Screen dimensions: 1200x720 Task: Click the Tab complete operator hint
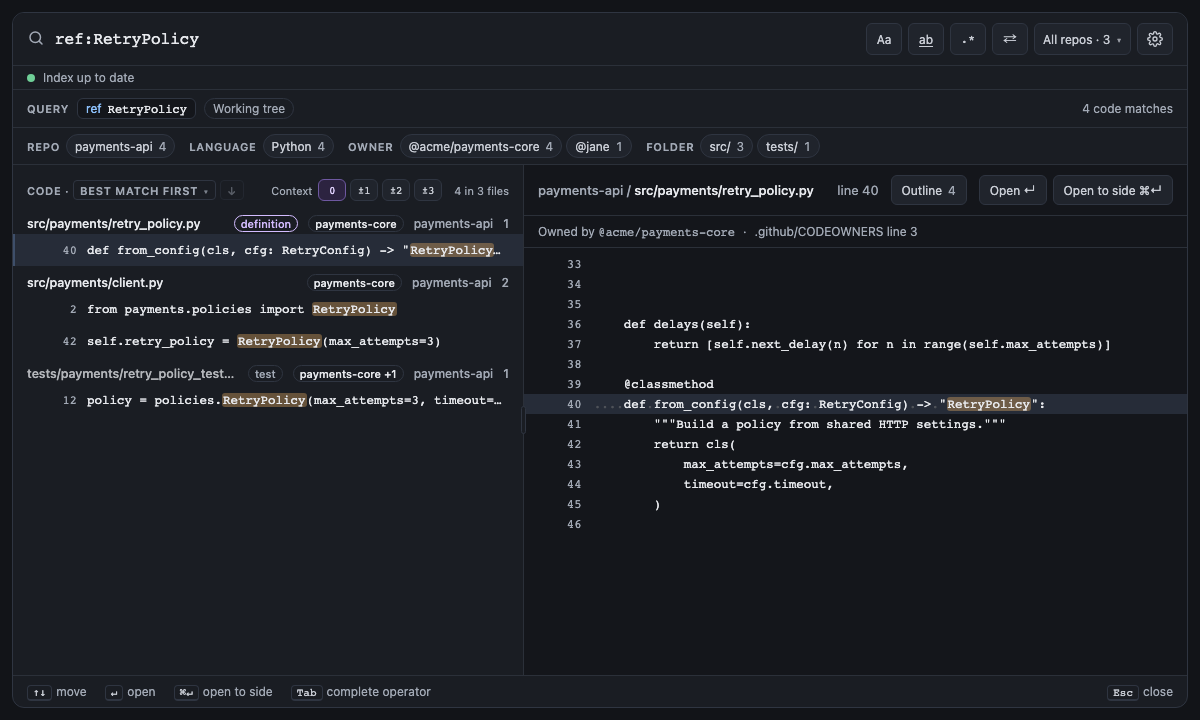[x=361, y=692]
